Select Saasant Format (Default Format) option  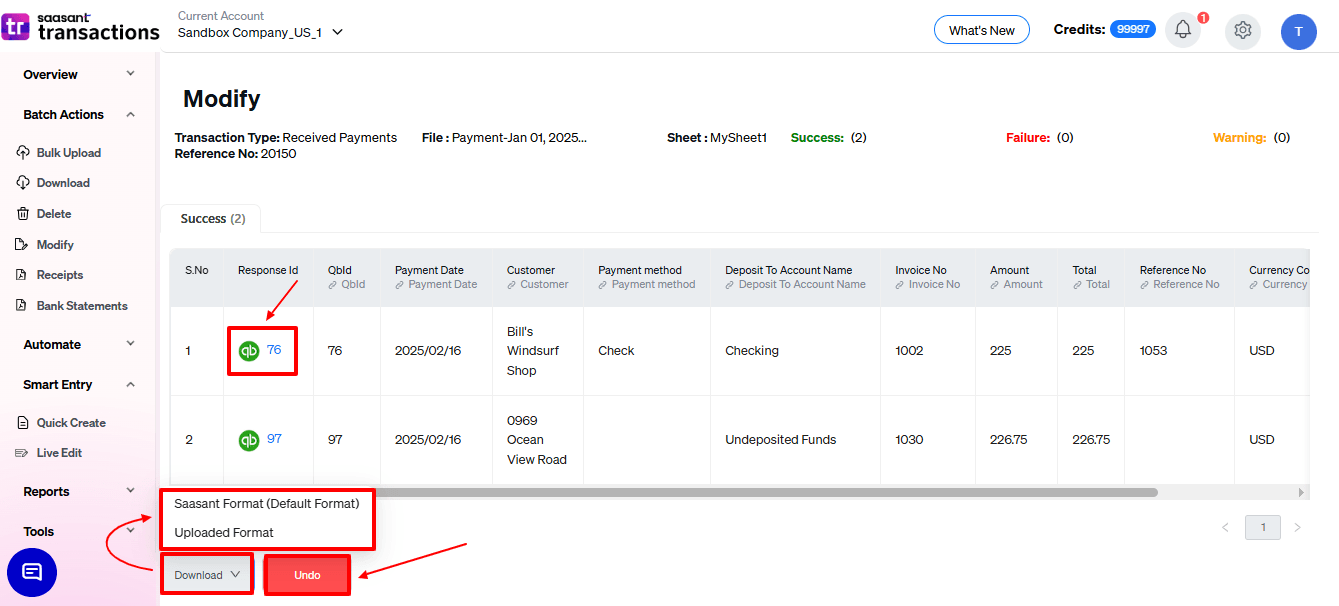click(266, 504)
